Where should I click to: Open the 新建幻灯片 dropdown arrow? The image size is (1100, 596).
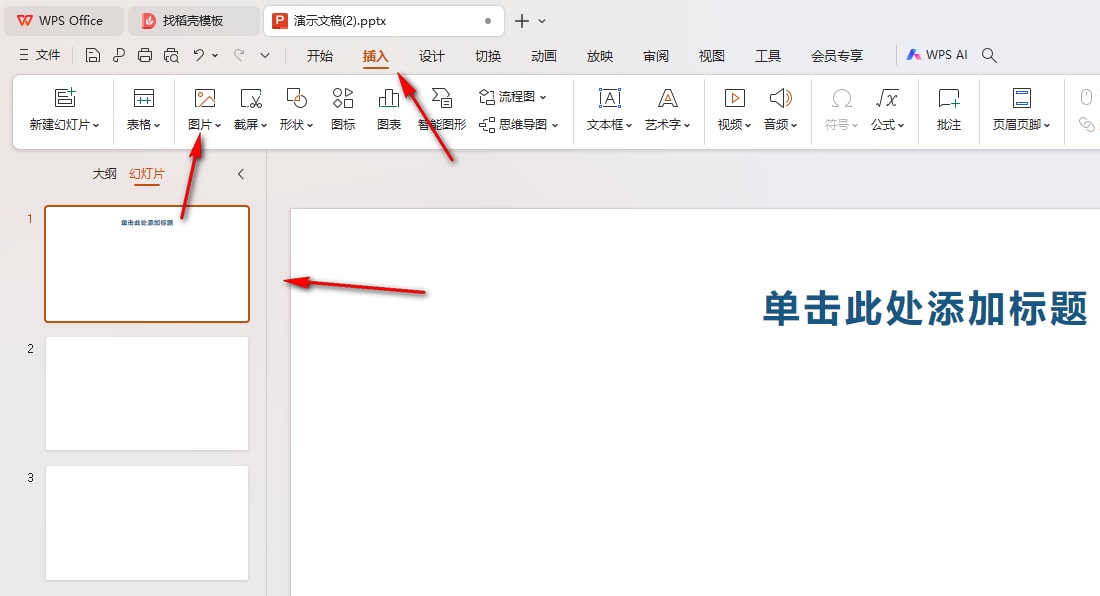pos(96,126)
